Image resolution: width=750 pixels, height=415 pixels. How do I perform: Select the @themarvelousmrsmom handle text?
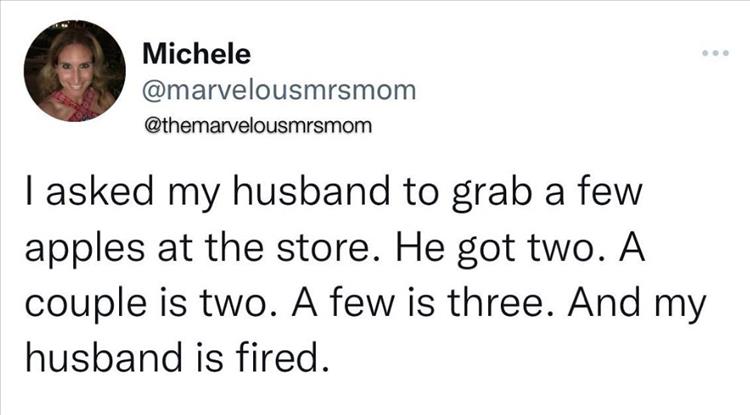251,127
